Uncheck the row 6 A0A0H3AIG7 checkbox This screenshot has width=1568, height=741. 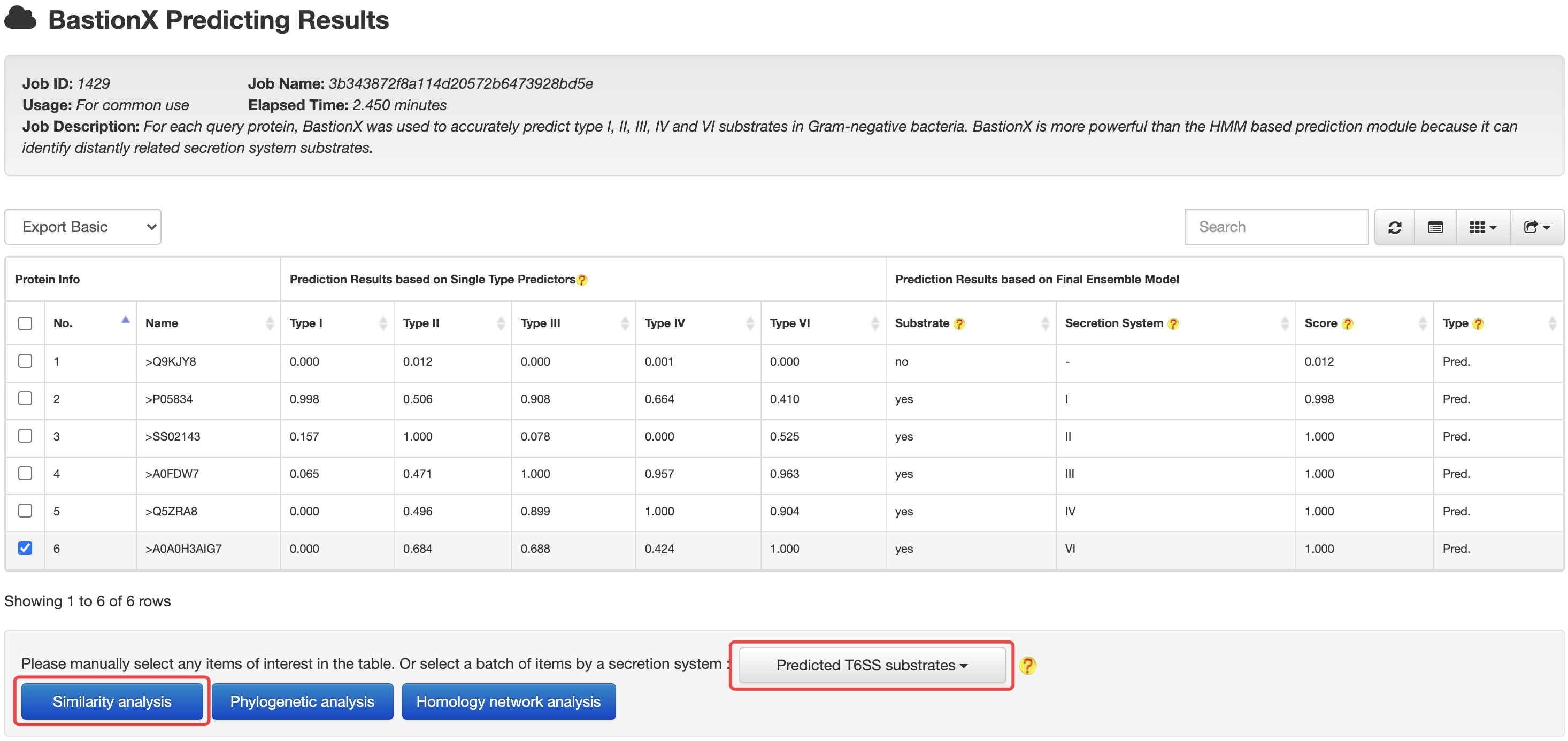(x=25, y=547)
